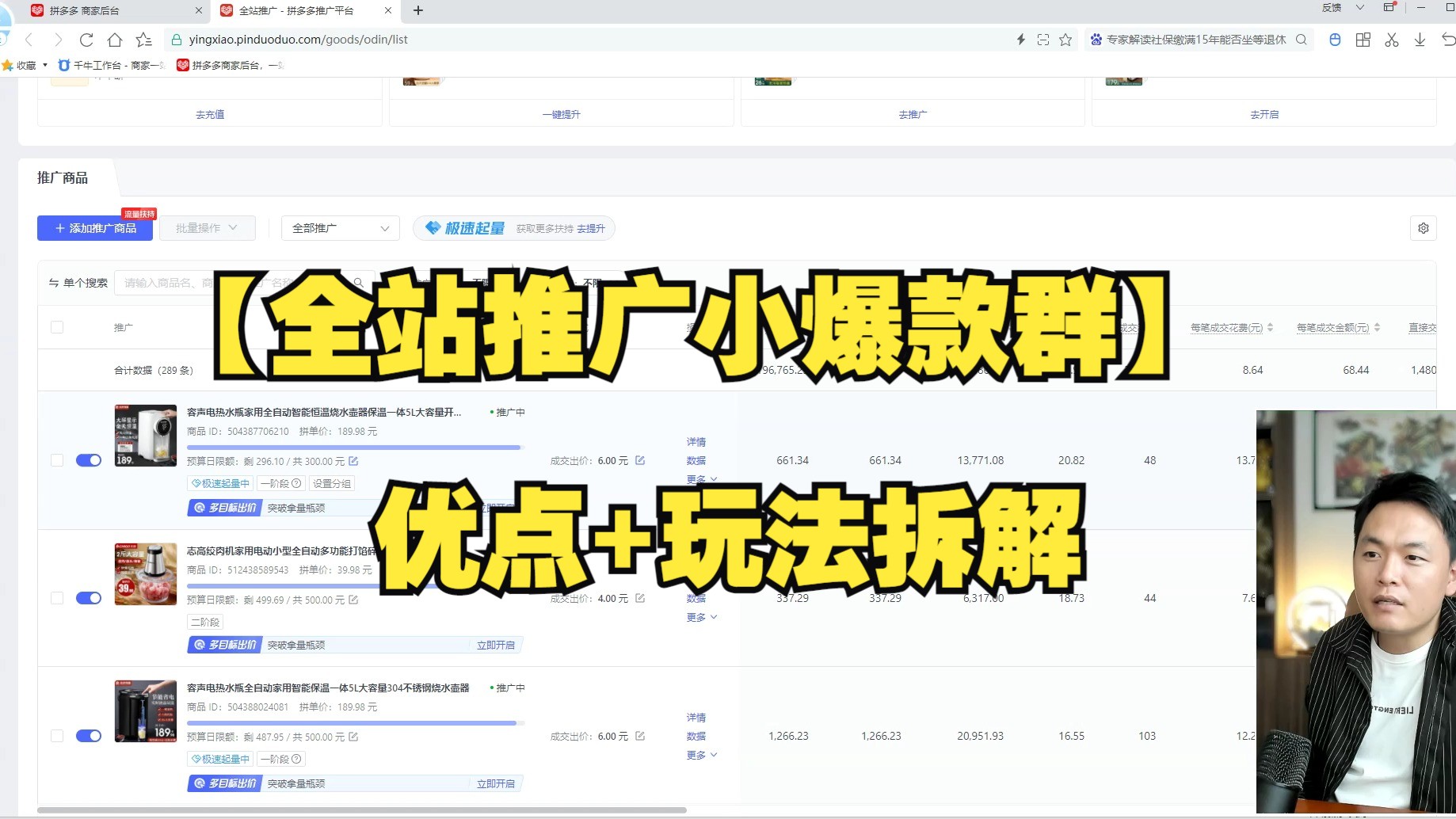The height and width of the screenshot is (819, 1456).
Task: Open the scissors screenshot tool
Action: [x=1392, y=40]
